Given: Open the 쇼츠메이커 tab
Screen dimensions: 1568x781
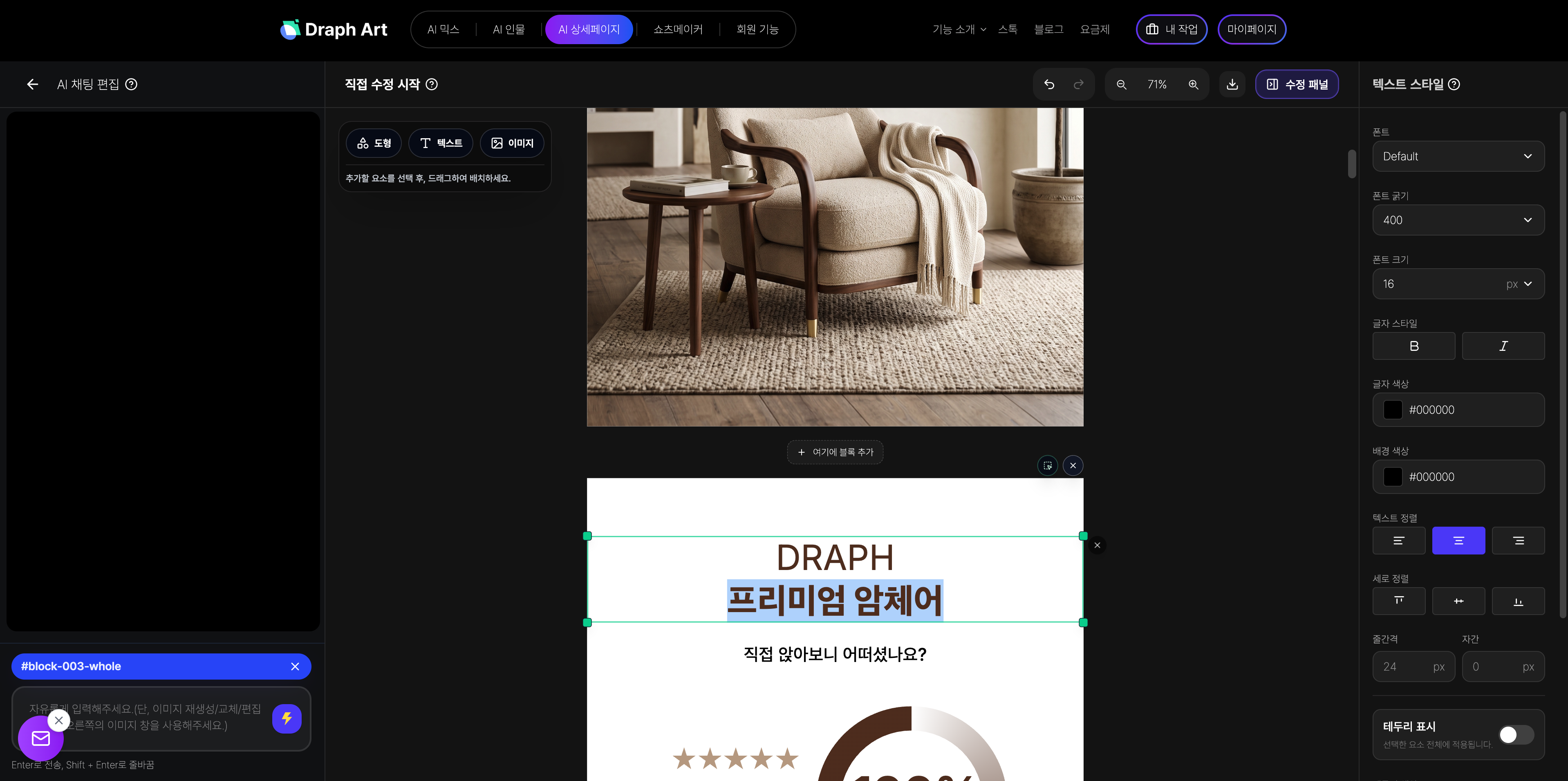Looking at the screenshot, I should (x=678, y=29).
